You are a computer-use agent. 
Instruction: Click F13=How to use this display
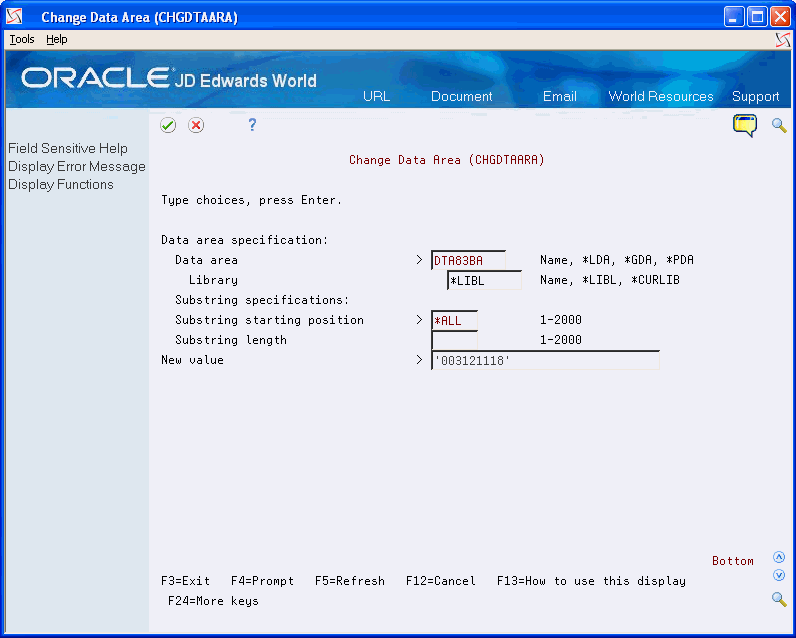[591, 581]
